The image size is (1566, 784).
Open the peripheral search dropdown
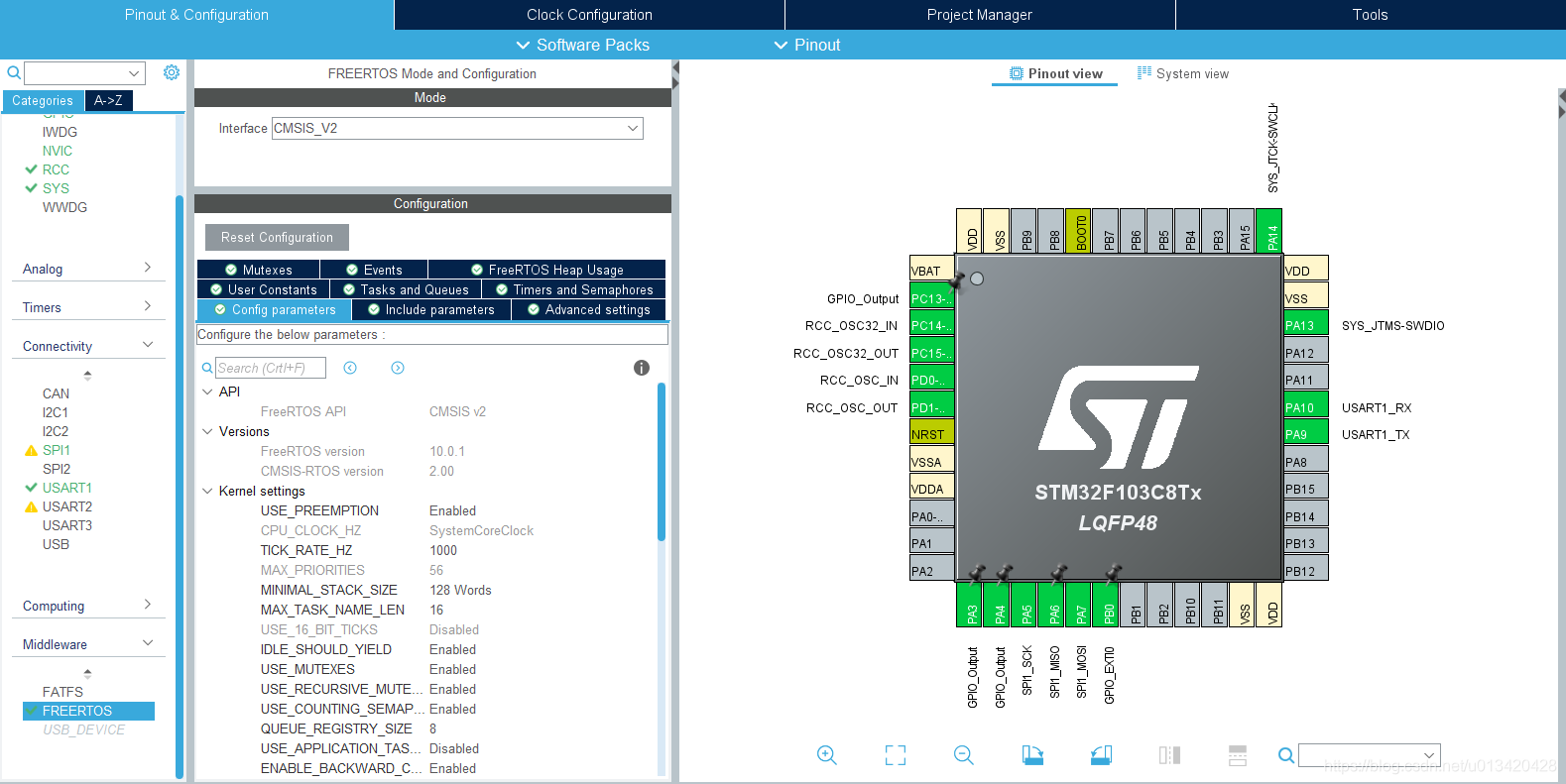coord(134,72)
